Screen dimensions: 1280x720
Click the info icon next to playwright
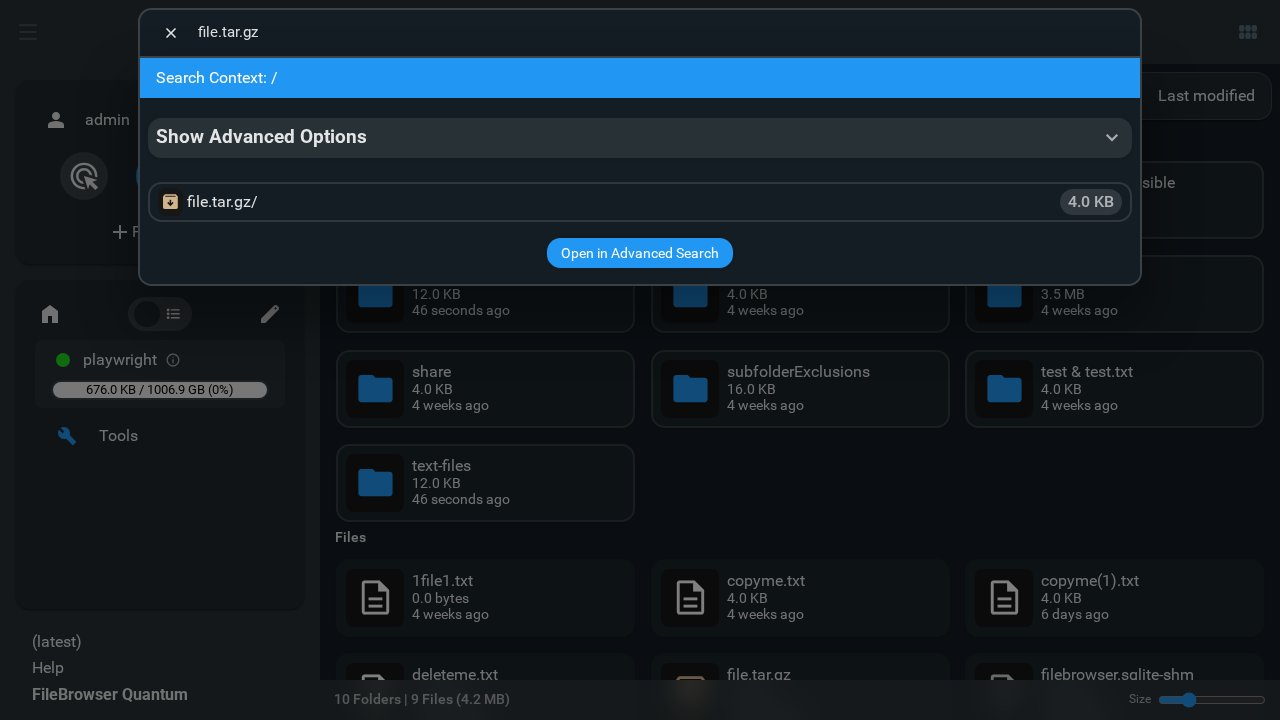click(173, 360)
